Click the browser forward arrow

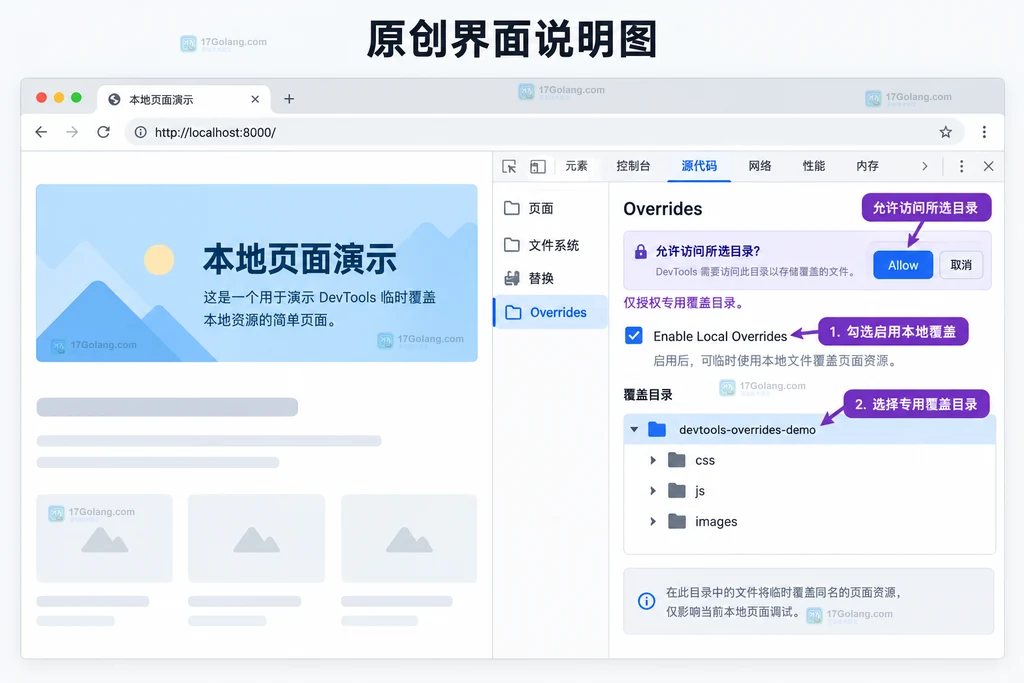(x=72, y=132)
